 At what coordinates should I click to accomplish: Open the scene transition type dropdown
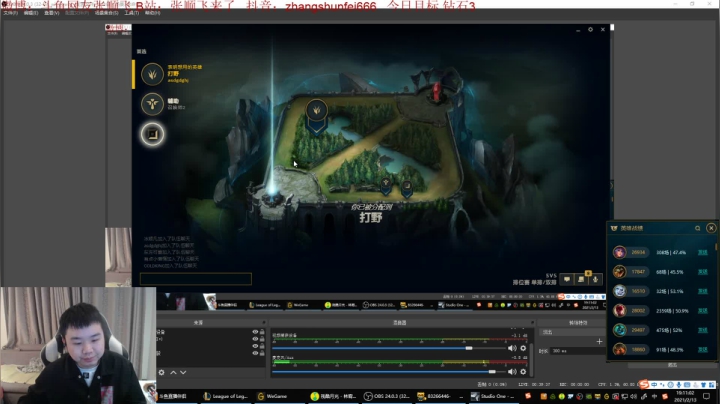point(573,332)
